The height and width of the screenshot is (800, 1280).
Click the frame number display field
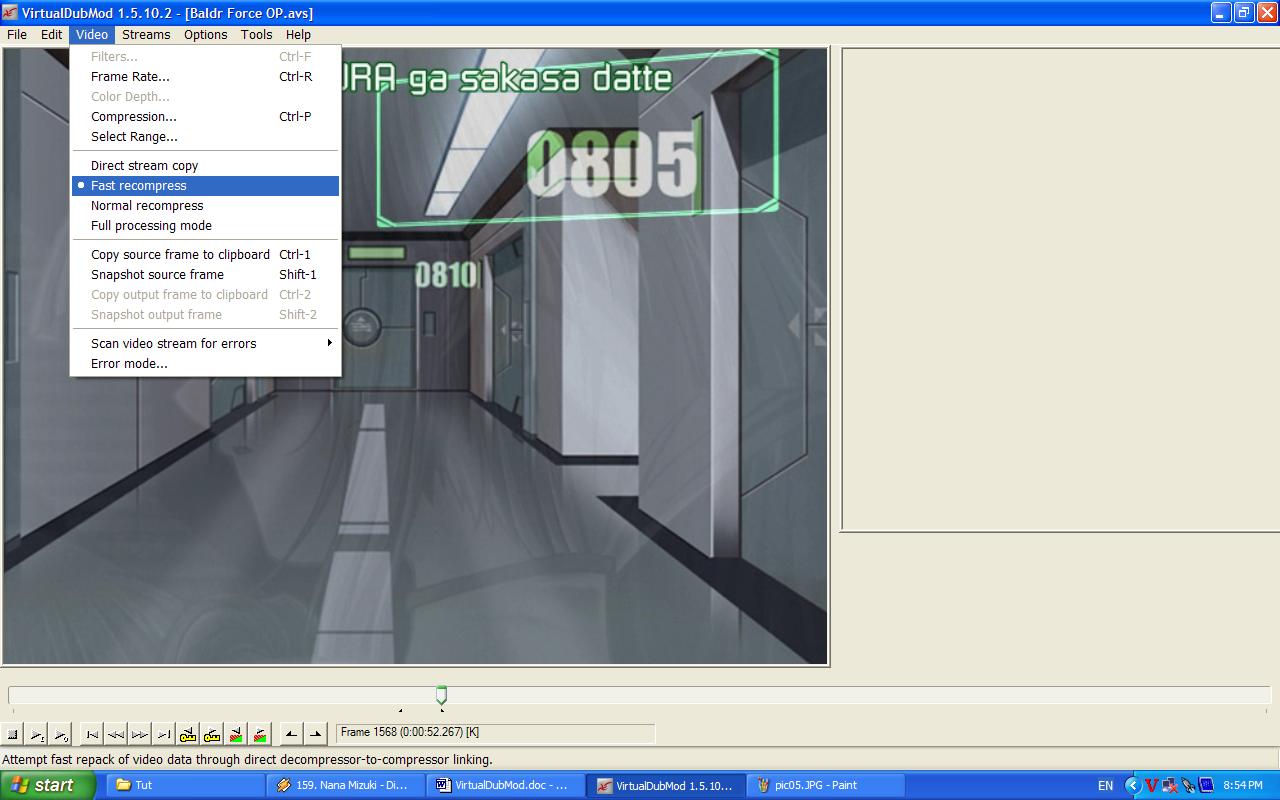click(x=495, y=733)
